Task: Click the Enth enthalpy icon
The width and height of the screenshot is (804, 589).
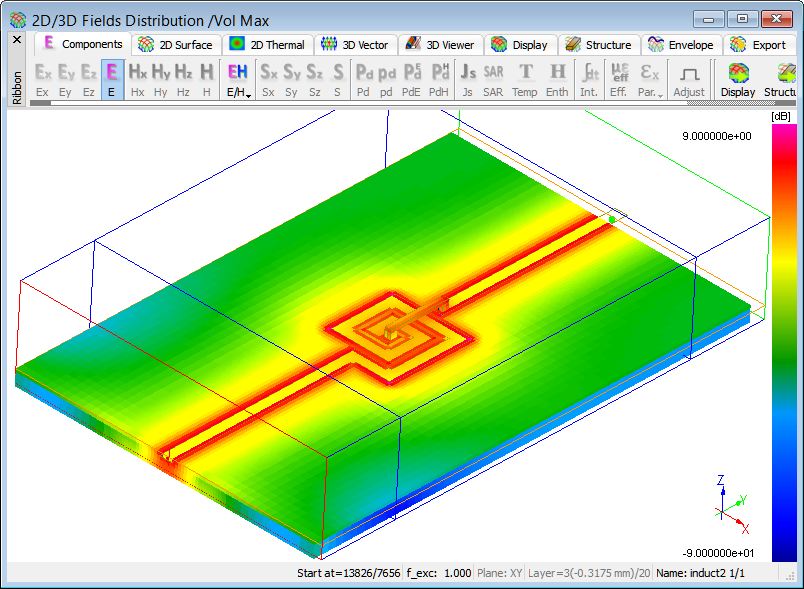Action: [557, 79]
